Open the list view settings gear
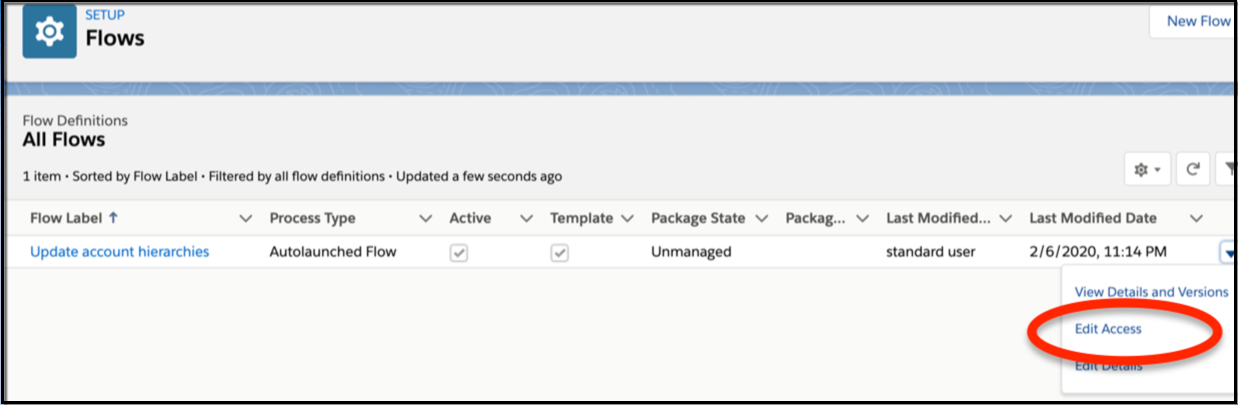 click(x=1146, y=170)
